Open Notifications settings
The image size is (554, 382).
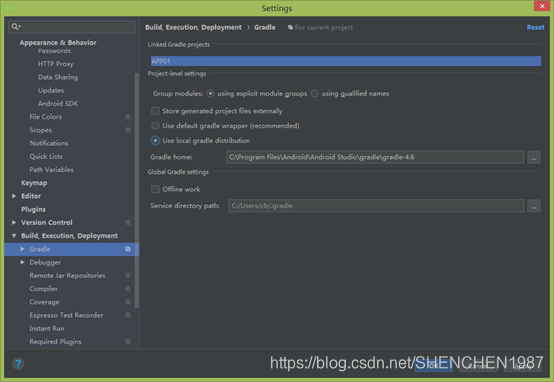point(49,143)
